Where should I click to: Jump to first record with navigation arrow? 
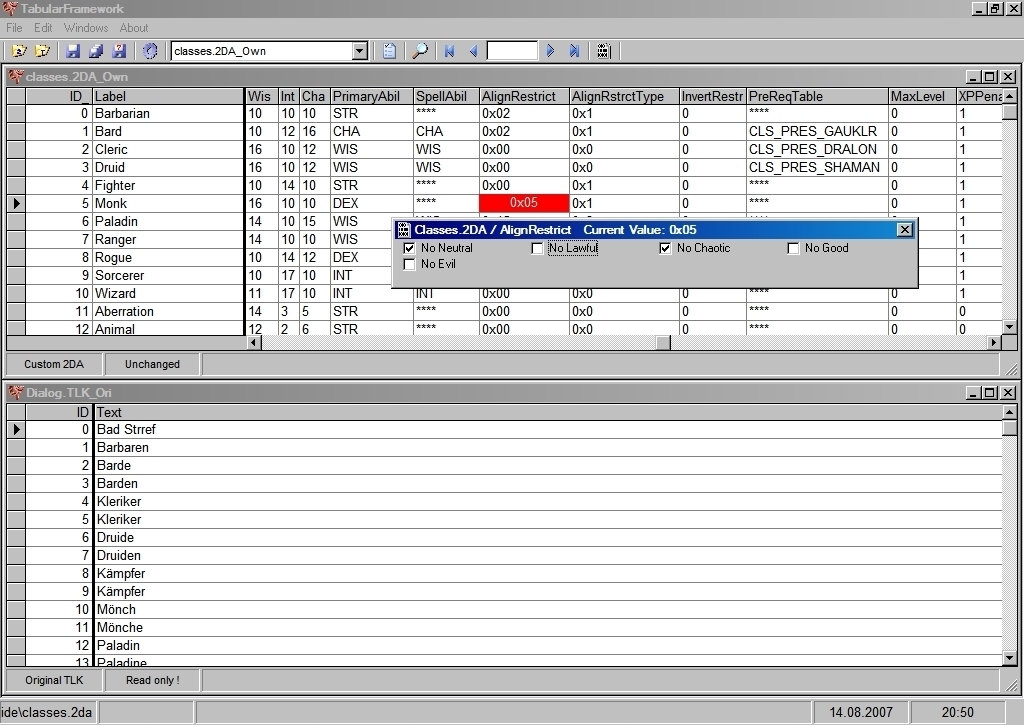tap(450, 51)
